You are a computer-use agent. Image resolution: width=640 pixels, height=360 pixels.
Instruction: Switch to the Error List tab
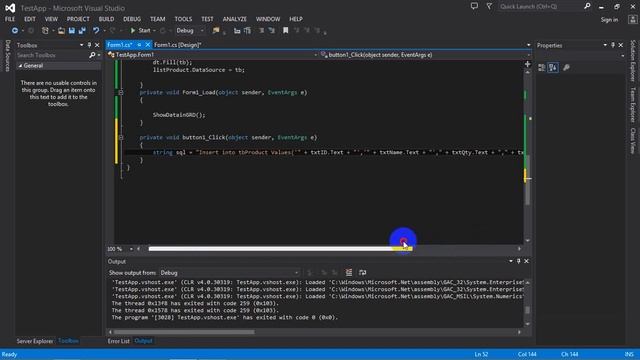click(118, 341)
